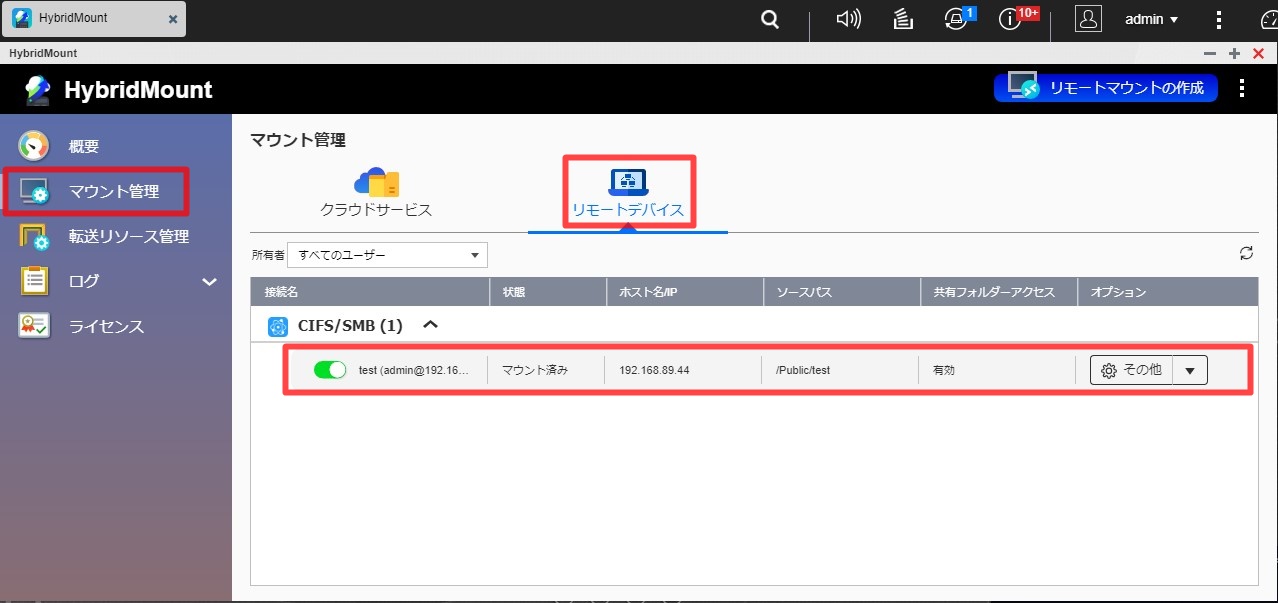Screen dimensions: 1278x603
Task: Click ソースパス column header
Action: 842,292
